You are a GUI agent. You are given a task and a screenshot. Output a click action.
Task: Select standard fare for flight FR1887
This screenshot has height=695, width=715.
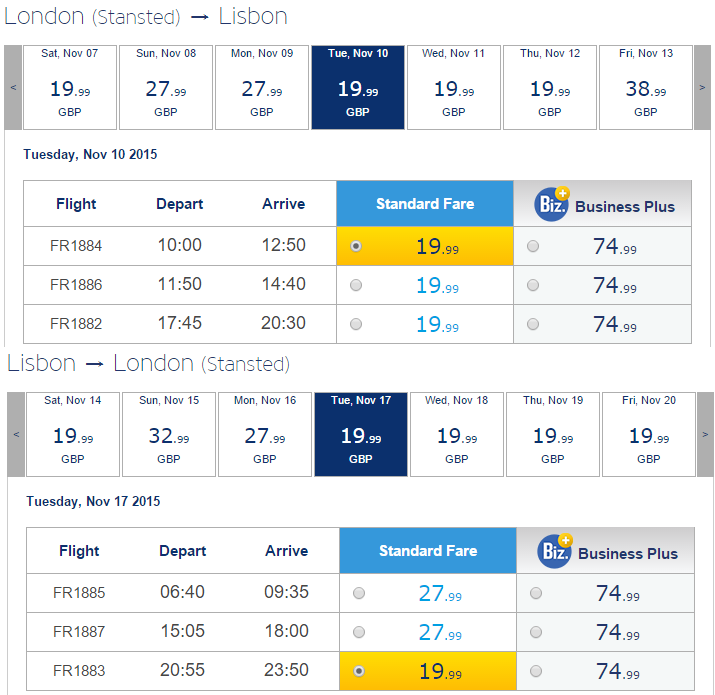tap(359, 632)
